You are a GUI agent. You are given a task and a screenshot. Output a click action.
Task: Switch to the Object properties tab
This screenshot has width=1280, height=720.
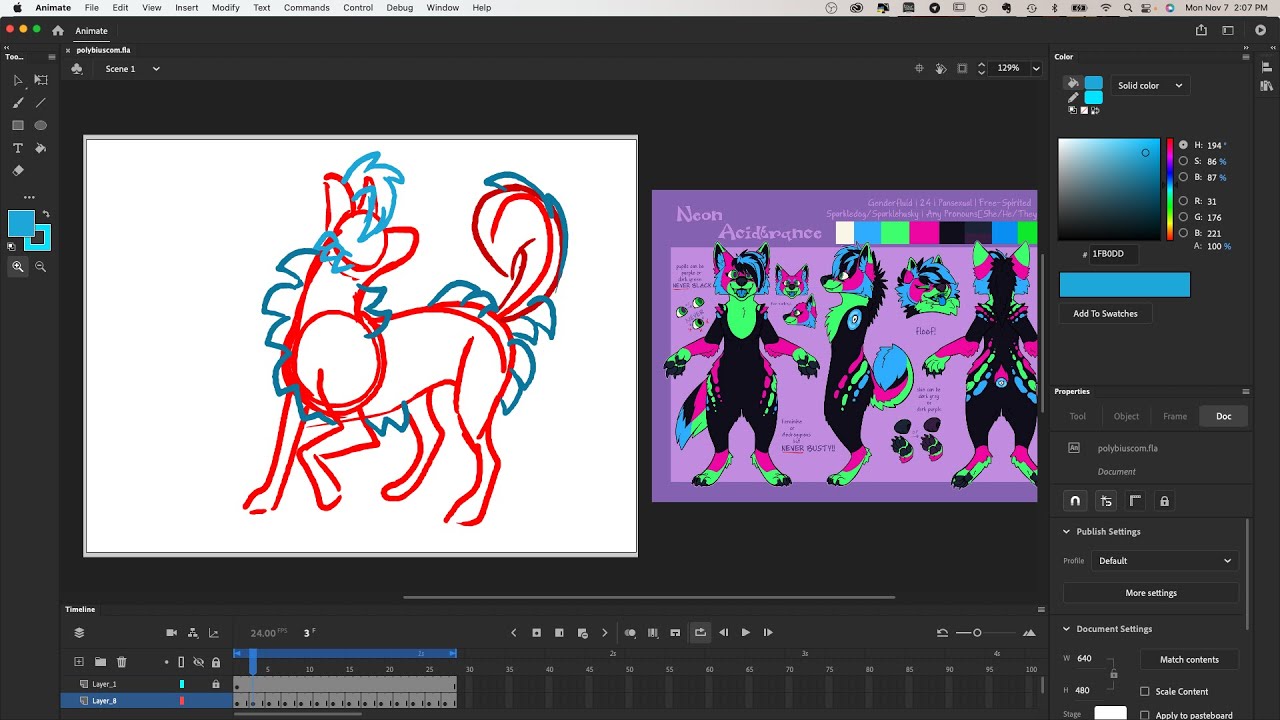(x=1126, y=416)
